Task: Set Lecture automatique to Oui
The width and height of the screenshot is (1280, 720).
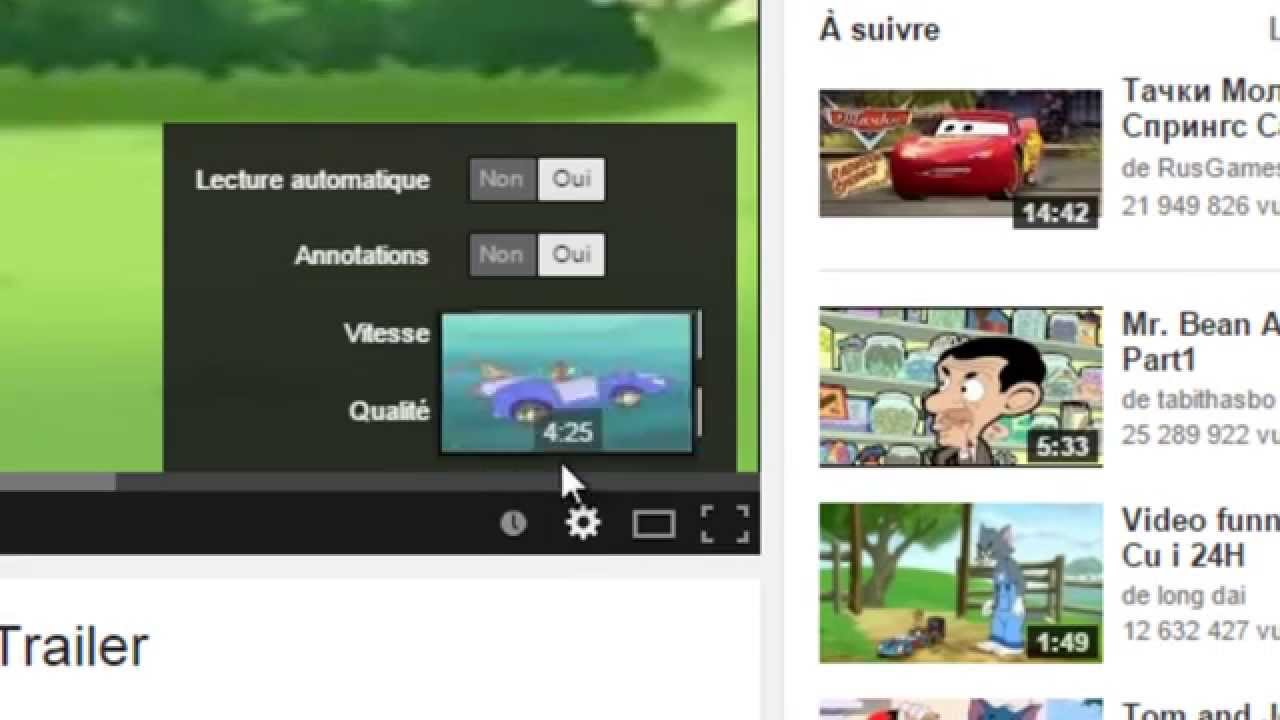Action: coord(571,180)
